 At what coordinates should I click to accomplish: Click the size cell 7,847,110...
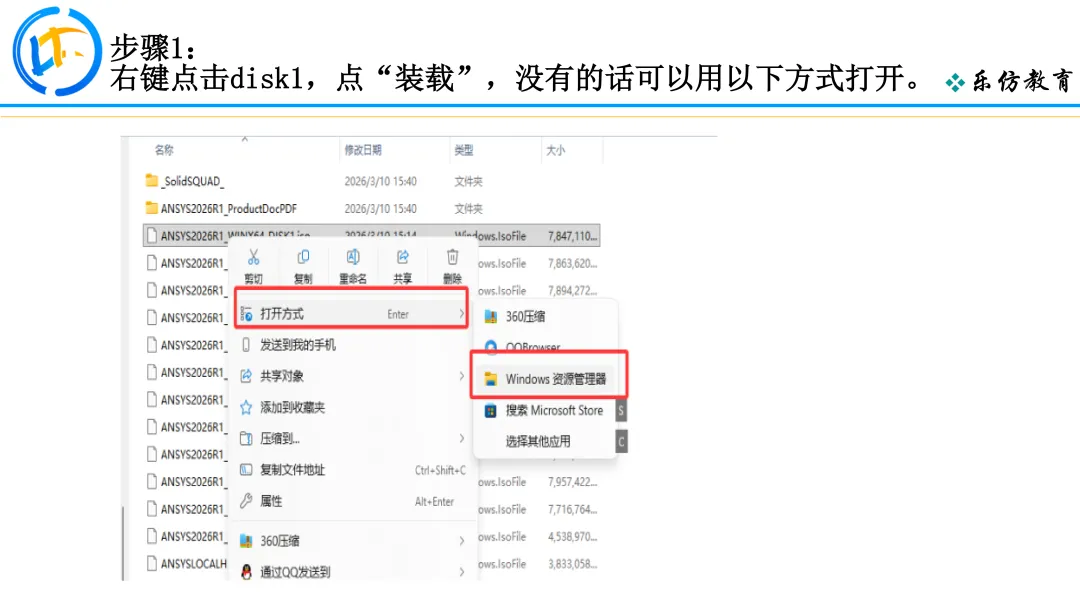572,236
